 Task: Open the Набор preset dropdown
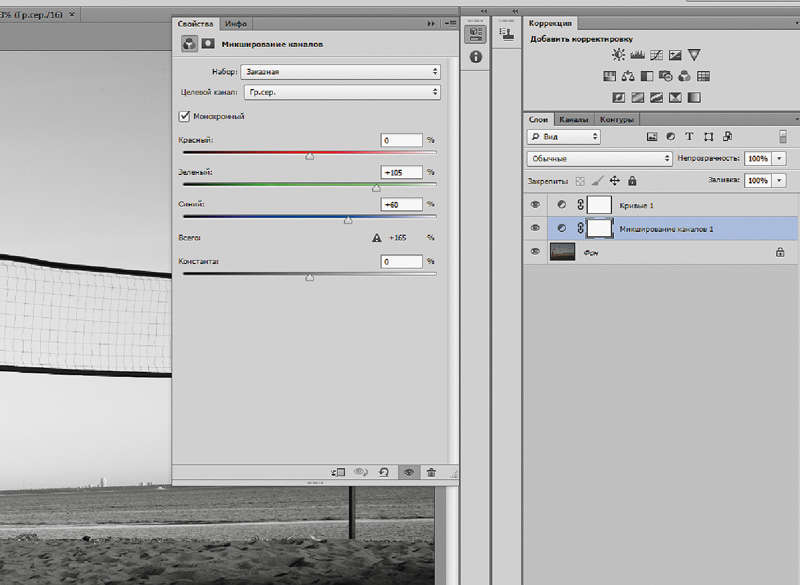coord(340,72)
